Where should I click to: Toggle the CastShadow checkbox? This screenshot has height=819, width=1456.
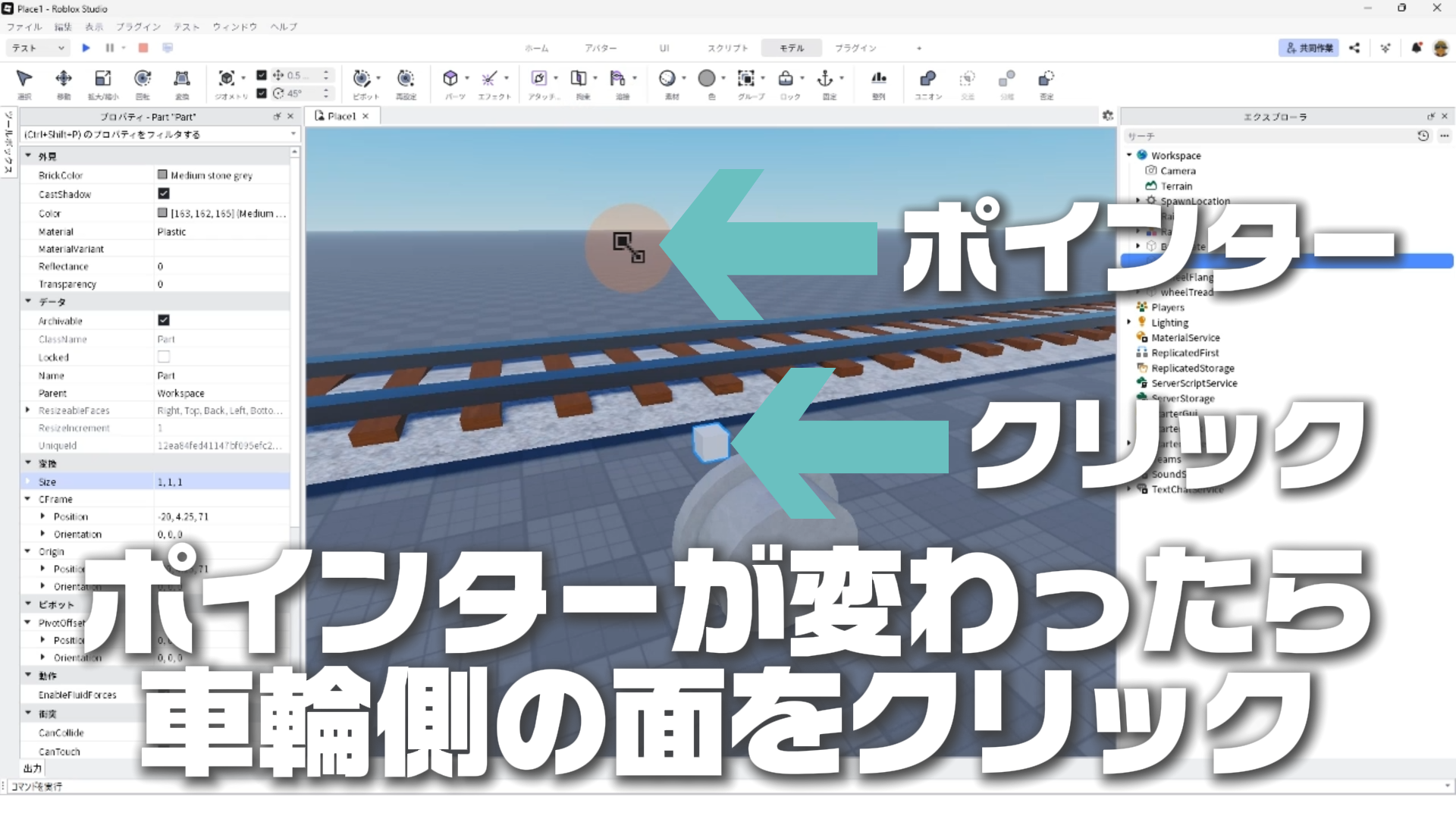pos(164,194)
